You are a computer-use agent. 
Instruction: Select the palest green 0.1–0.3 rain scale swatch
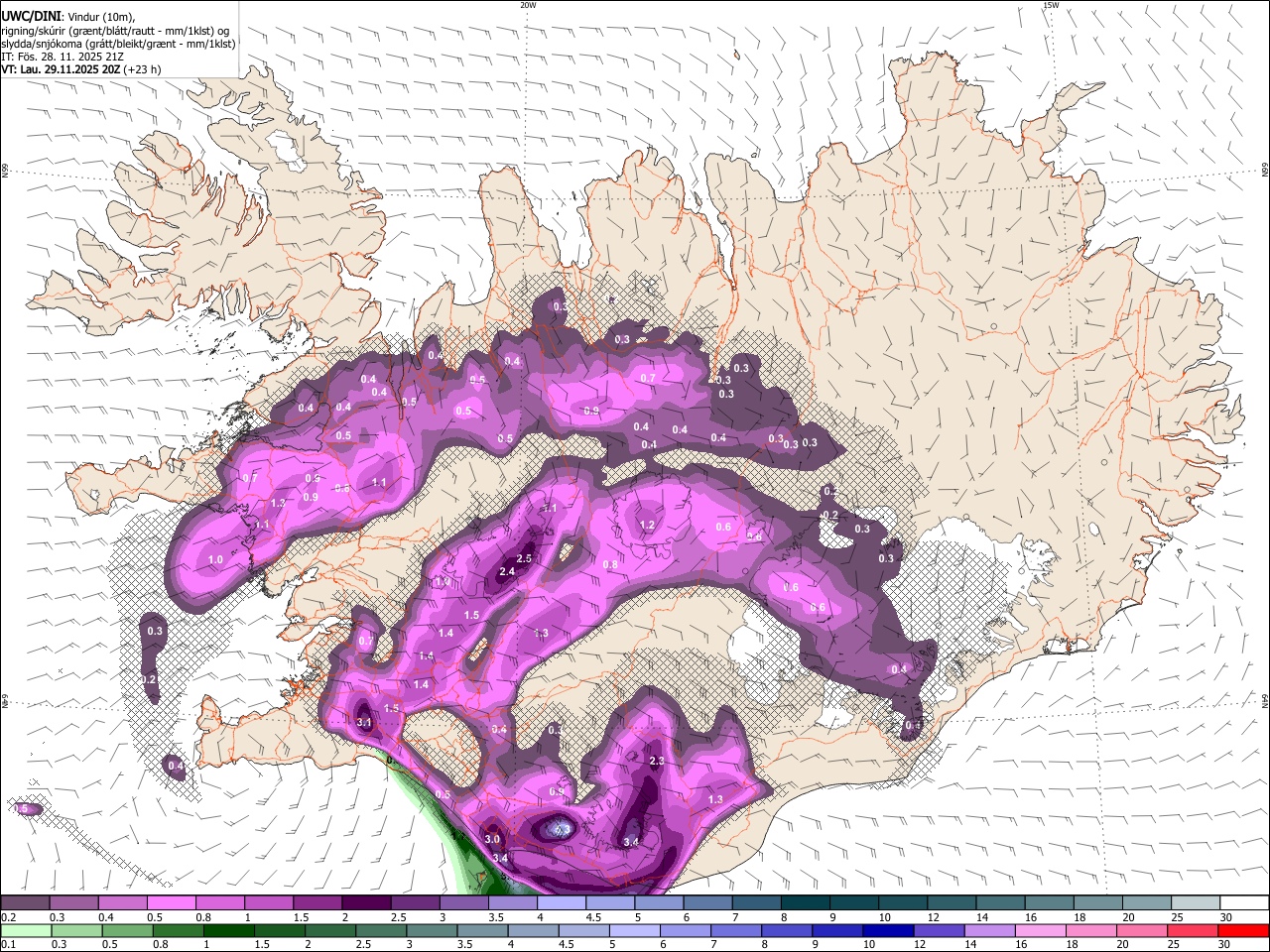25,931
